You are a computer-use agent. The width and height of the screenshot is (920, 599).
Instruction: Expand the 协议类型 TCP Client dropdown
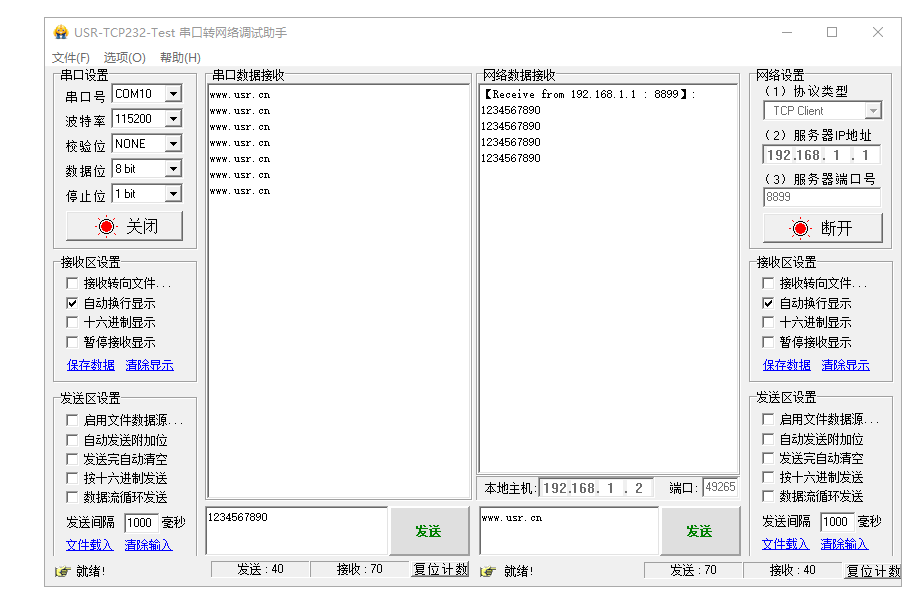pyautogui.click(x=872, y=111)
